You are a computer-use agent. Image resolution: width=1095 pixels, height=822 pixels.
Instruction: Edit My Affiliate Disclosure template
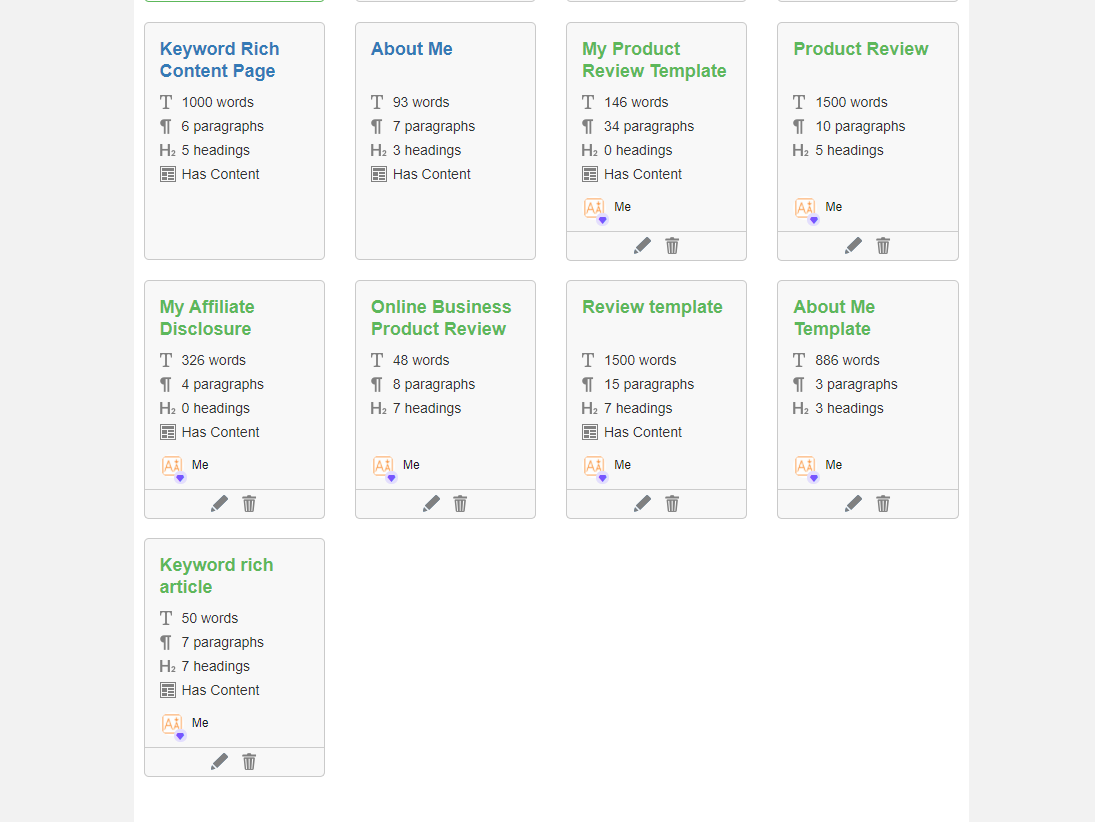[219, 504]
